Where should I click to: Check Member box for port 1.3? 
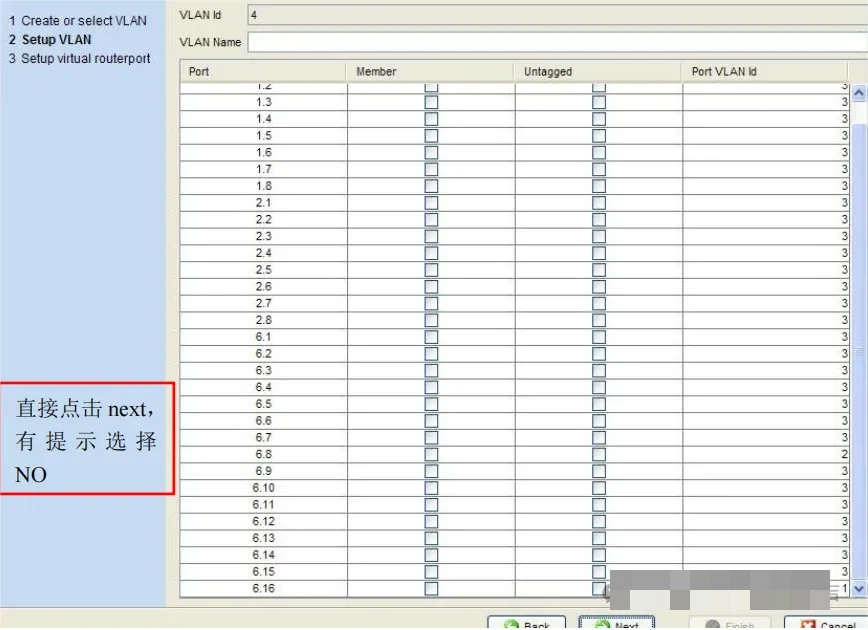tap(431, 102)
